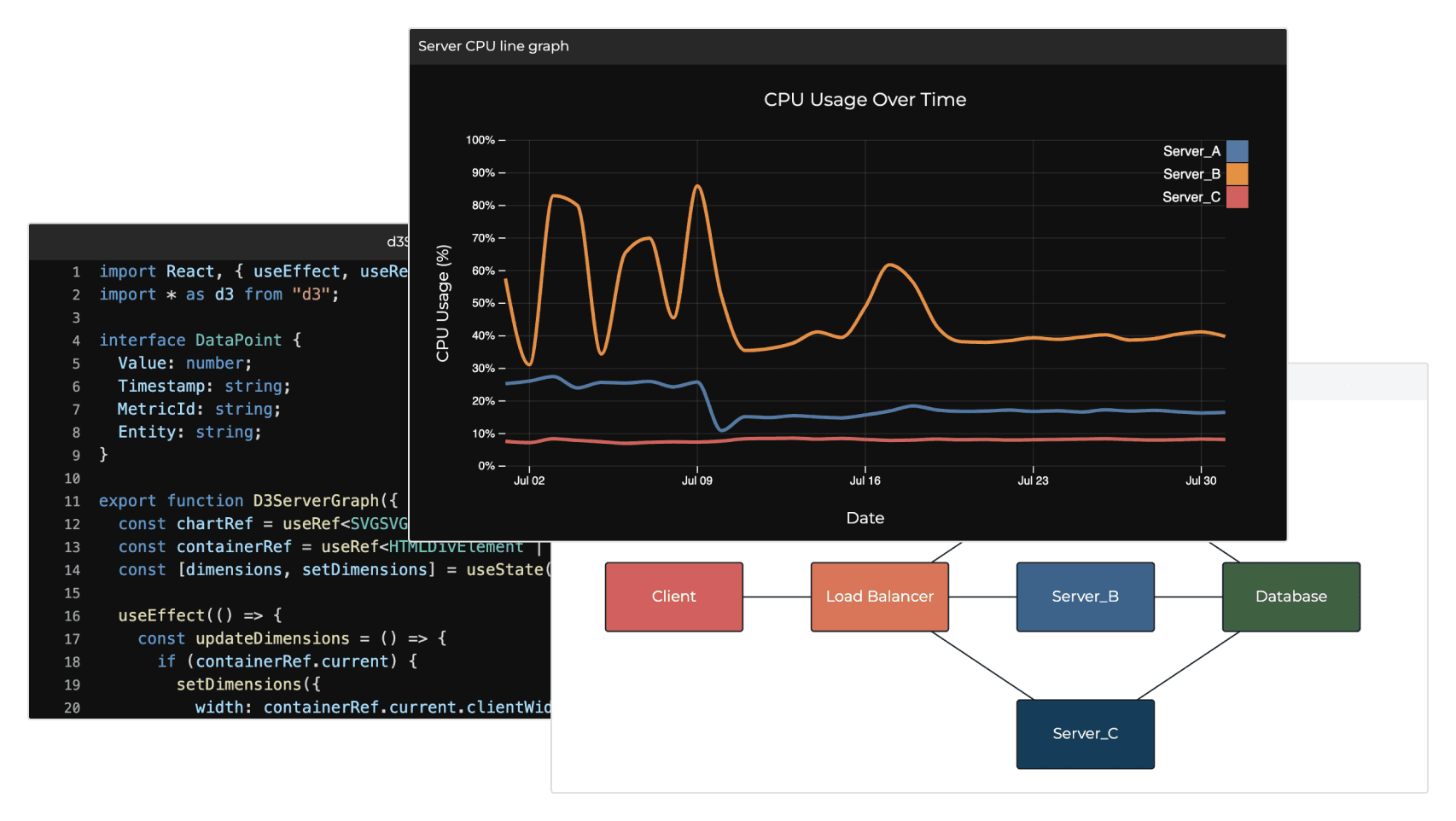Select the green Database node
Screen dimensions: 1456x821
tap(1290, 597)
